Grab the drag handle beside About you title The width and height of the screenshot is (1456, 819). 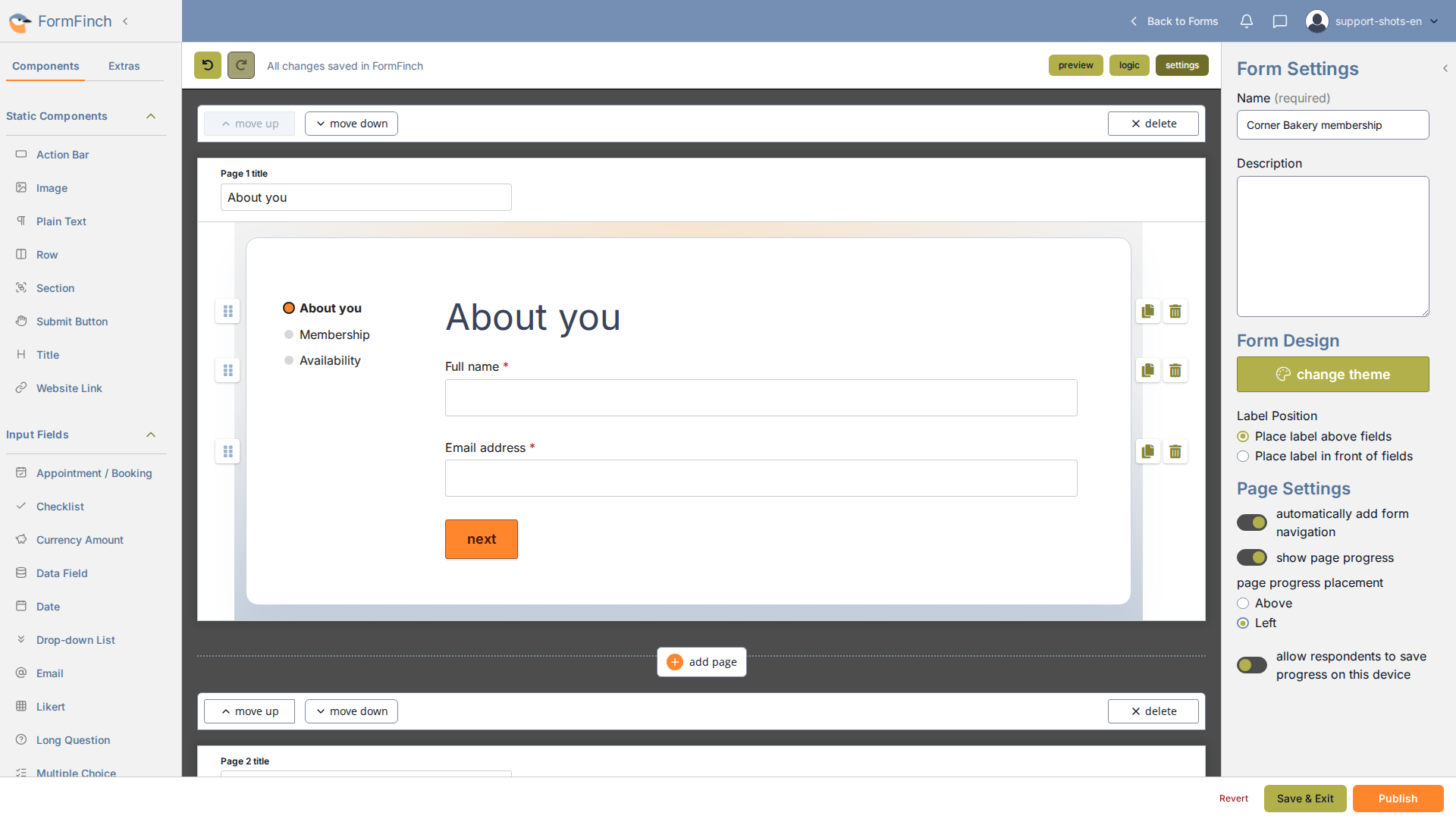[227, 311]
